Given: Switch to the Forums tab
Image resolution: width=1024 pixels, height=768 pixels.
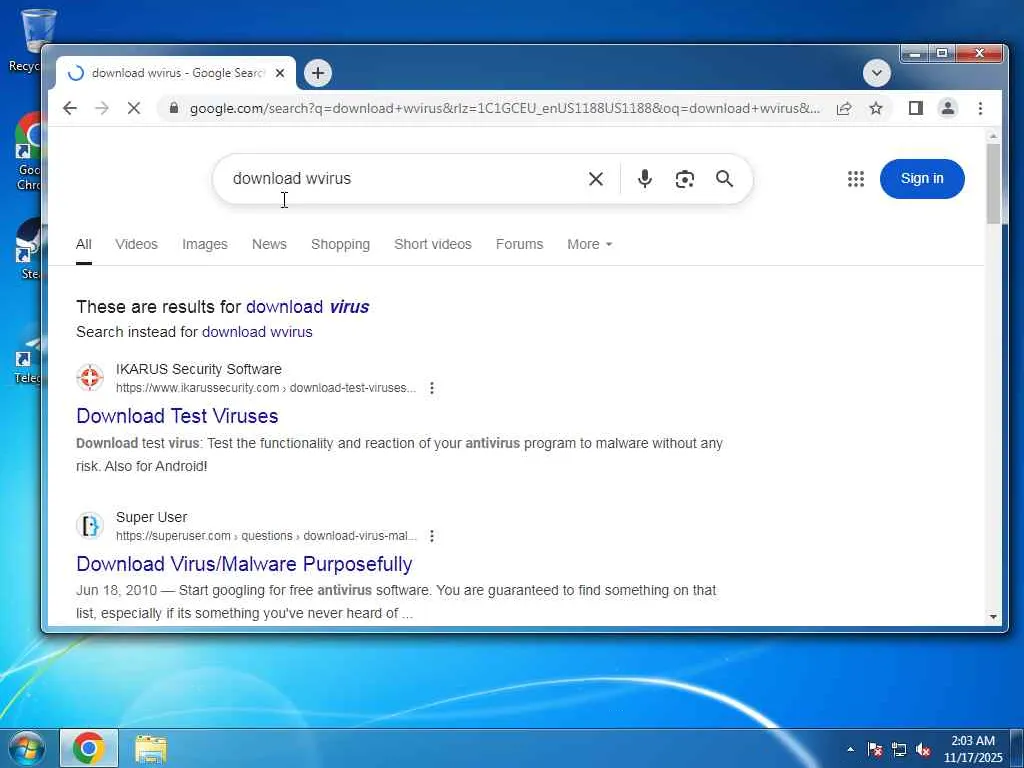Looking at the screenshot, I should 519,244.
